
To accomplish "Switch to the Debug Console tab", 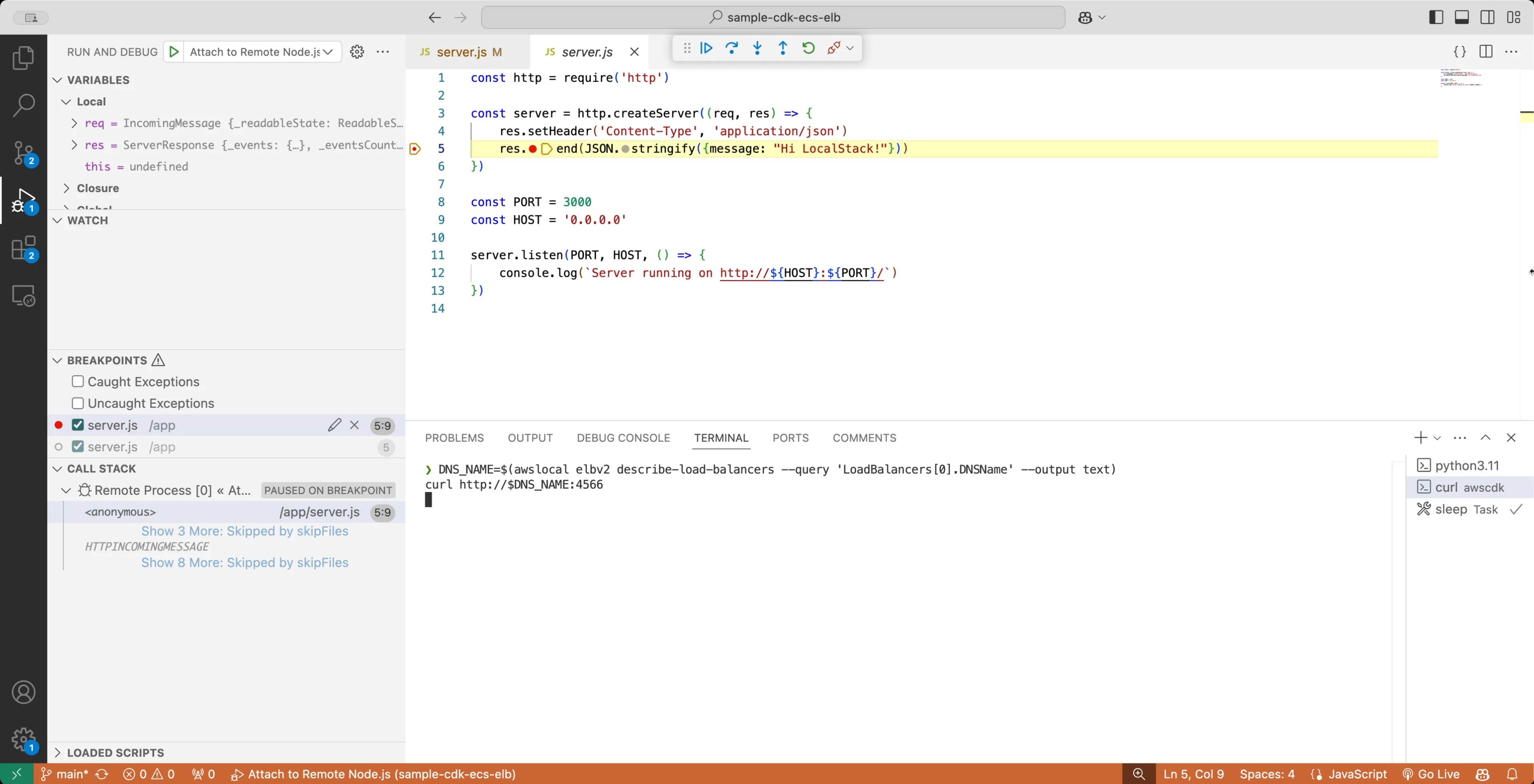I will 623,438.
